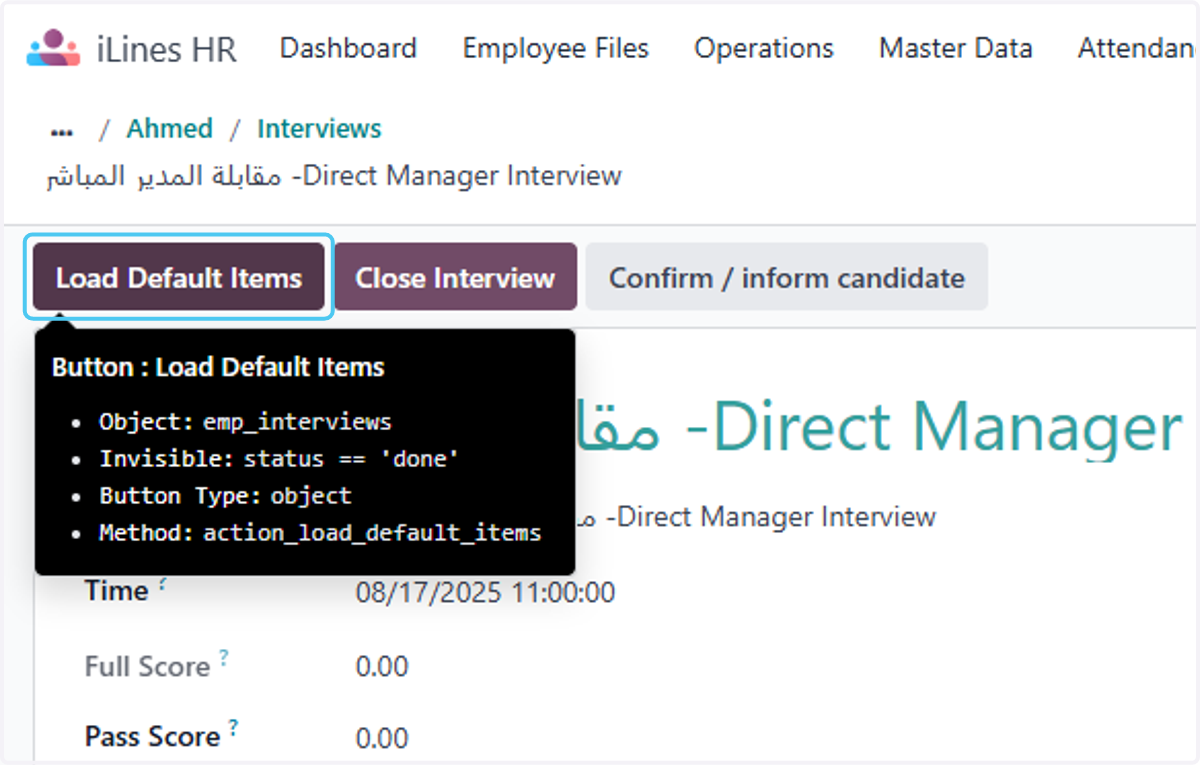Click the breadcrumb Direct Manager Interview title text

334,177
